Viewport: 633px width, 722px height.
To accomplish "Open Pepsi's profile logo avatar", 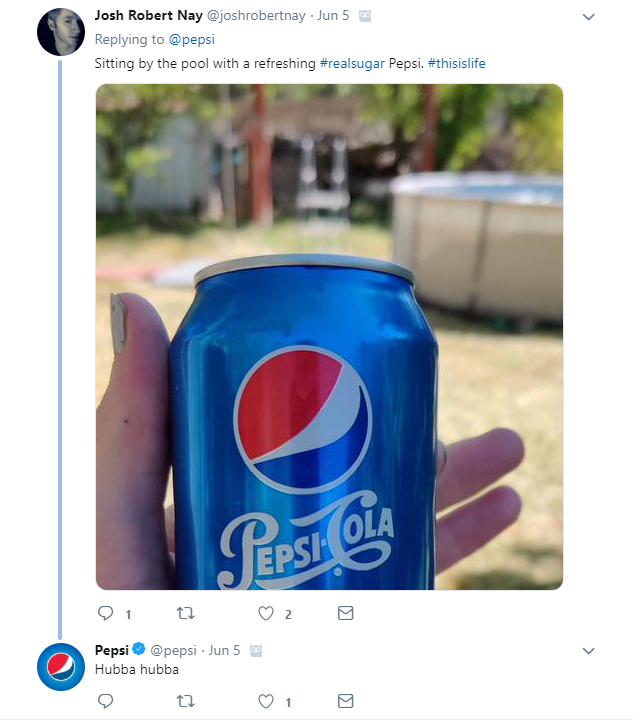I will click(60, 666).
